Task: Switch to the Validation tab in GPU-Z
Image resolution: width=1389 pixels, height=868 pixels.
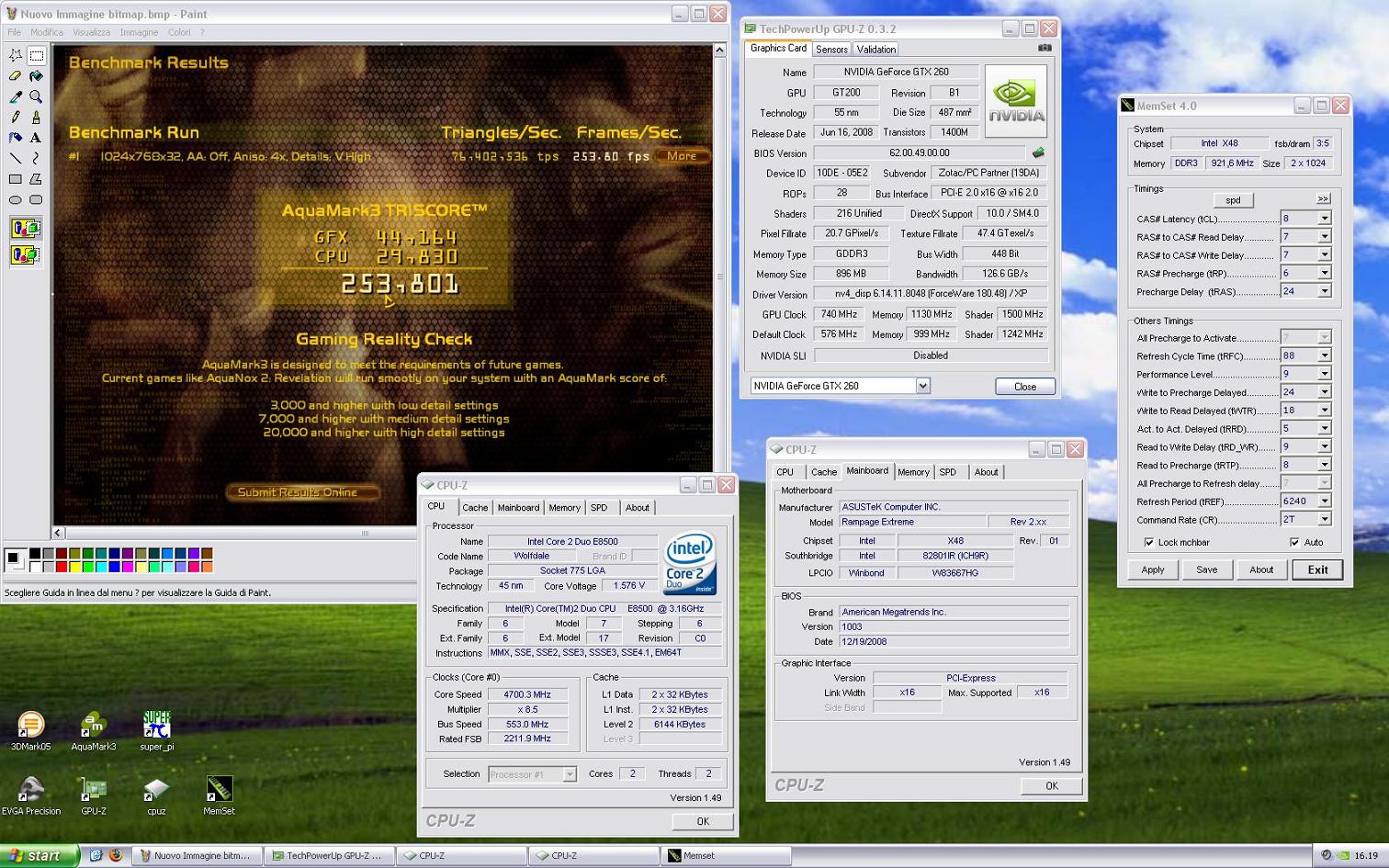Action: pyautogui.click(x=876, y=50)
